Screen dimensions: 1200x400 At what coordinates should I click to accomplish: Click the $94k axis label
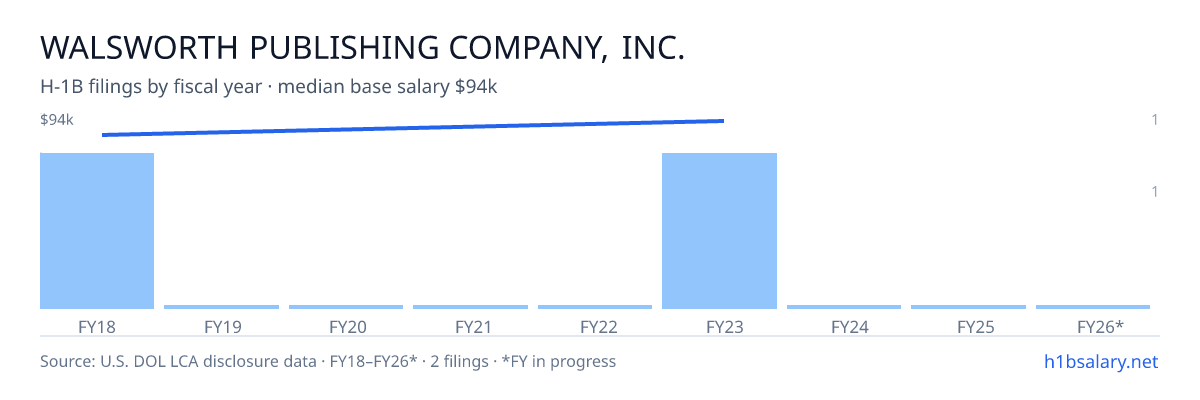[x=57, y=120]
